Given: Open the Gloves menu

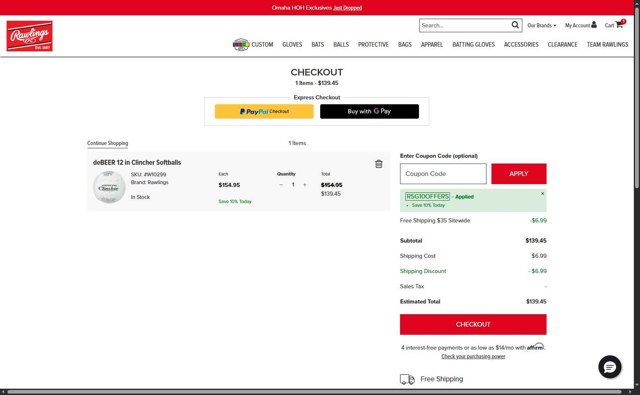Looking at the screenshot, I should pyautogui.click(x=292, y=44).
